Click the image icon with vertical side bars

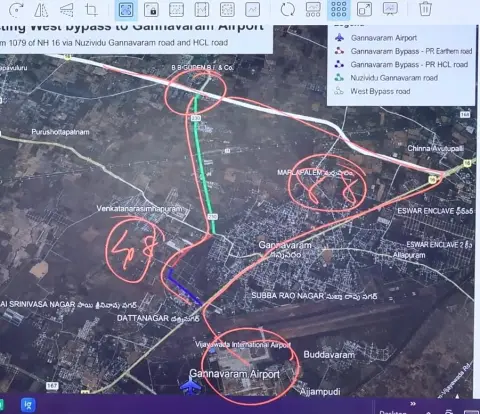[202, 10]
